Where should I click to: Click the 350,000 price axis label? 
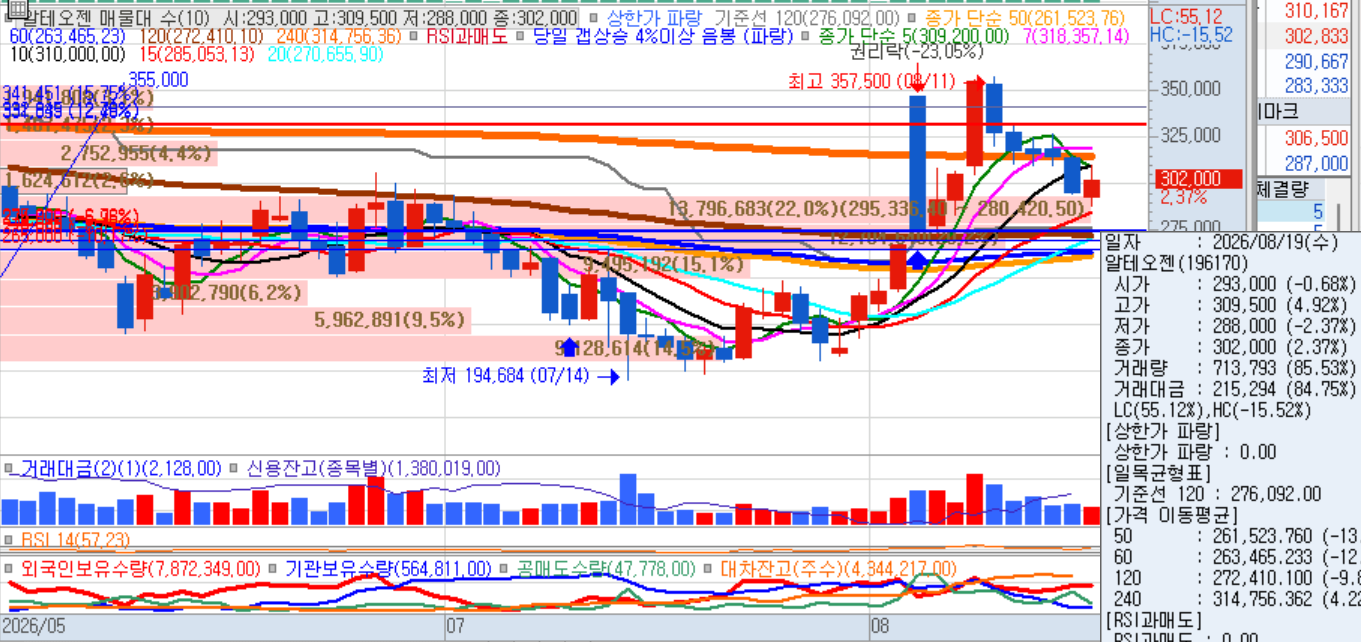1191,90
